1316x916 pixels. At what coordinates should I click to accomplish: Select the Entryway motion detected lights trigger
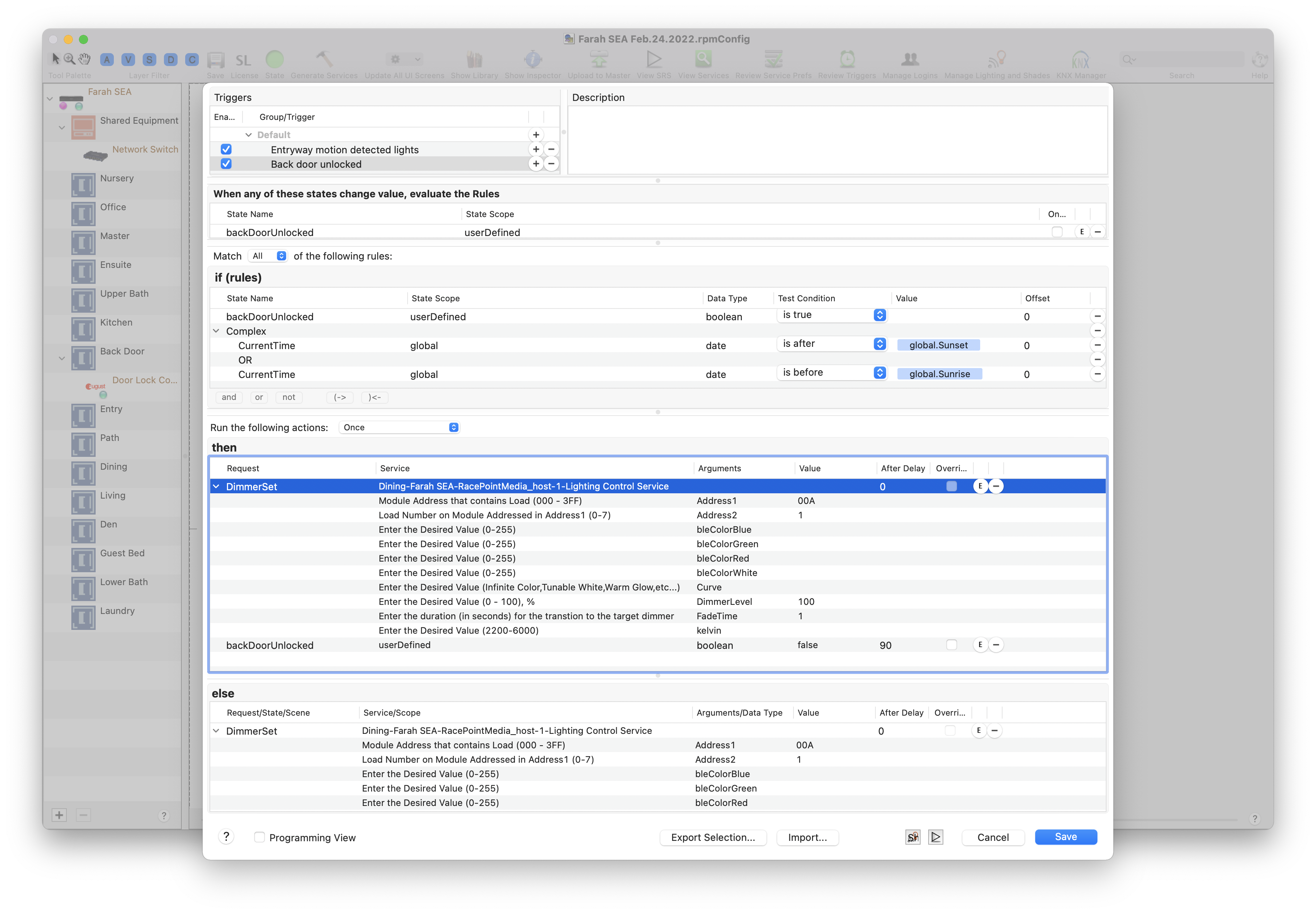point(345,150)
